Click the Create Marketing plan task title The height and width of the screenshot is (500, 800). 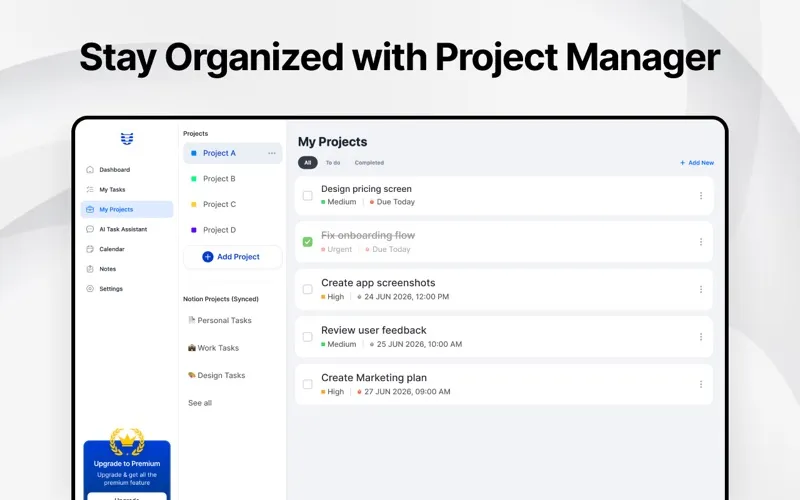pyautogui.click(x=374, y=378)
